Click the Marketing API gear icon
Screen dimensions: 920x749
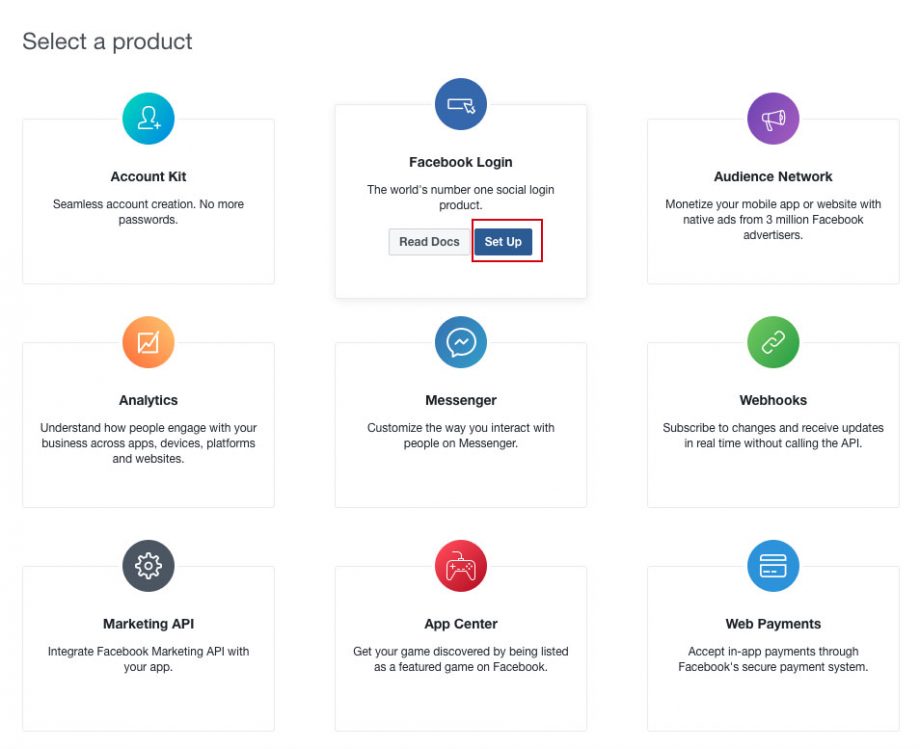tap(148, 566)
